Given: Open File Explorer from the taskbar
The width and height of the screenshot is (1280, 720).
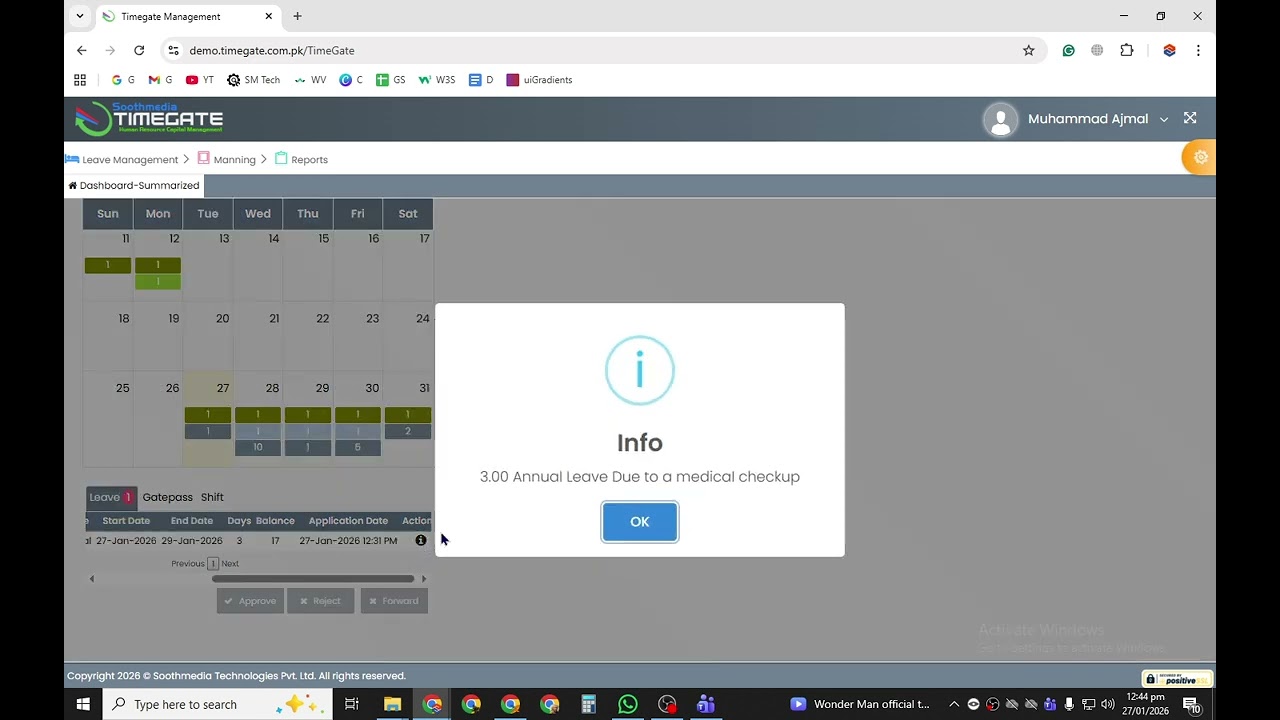Looking at the screenshot, I should coord(392,704).
